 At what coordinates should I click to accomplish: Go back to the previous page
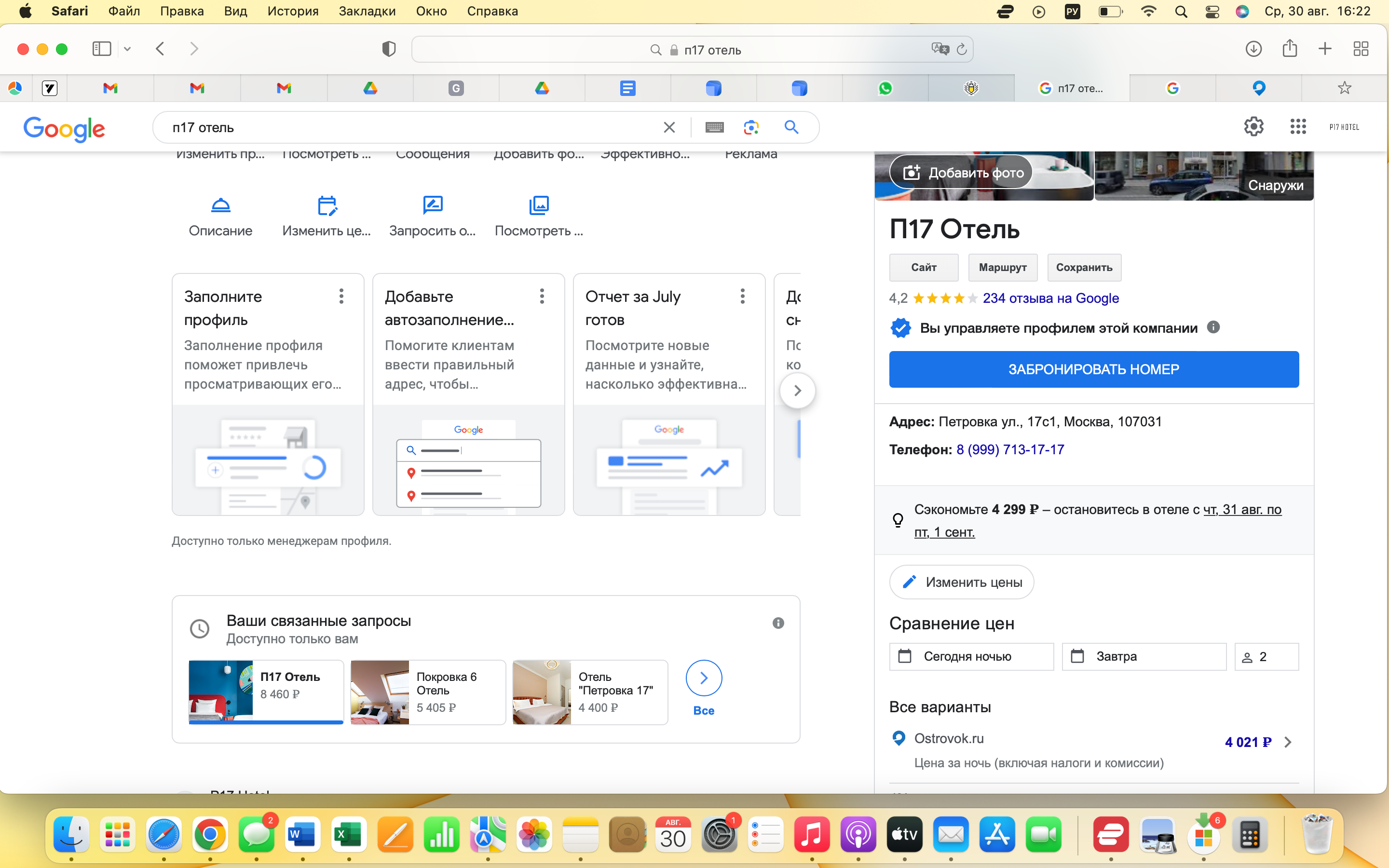(160, 49)
